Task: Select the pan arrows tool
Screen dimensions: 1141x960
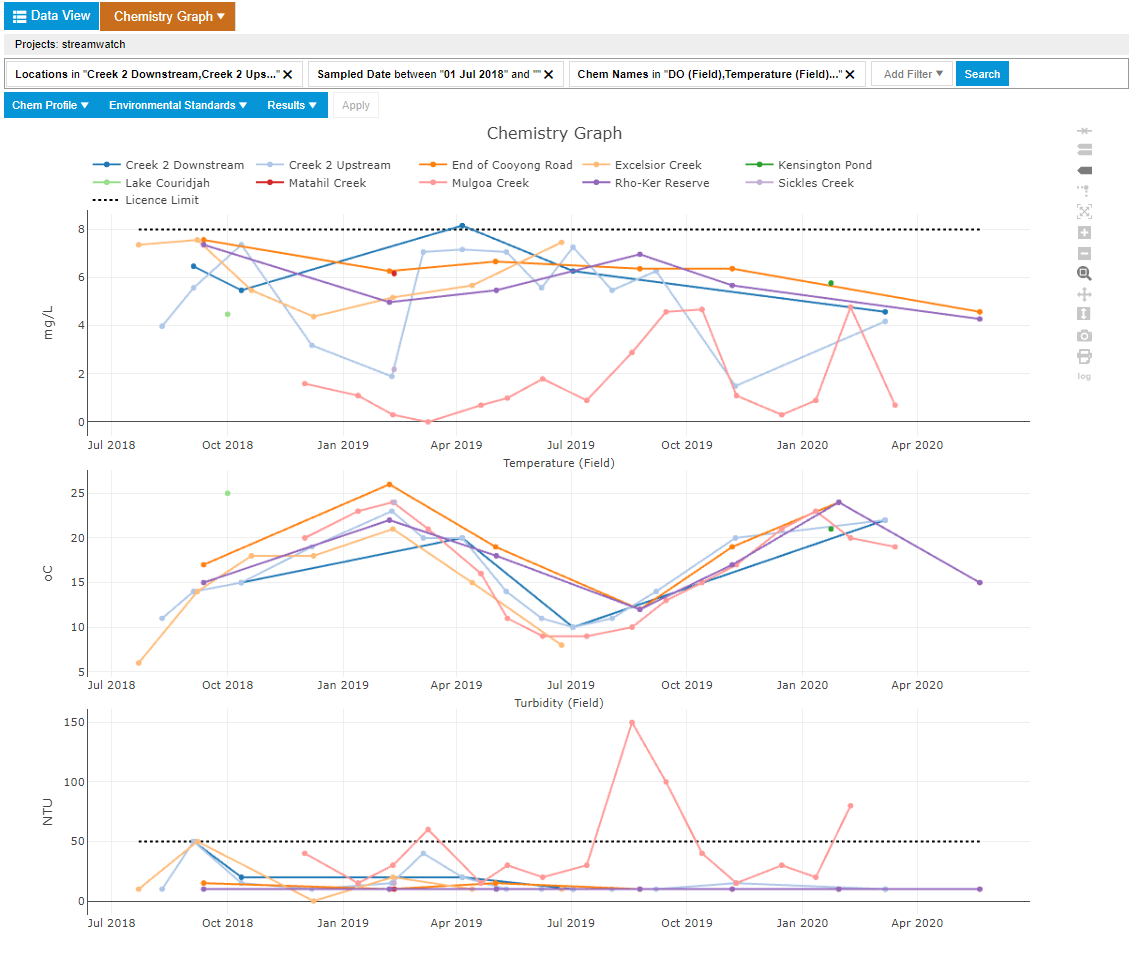Action: click(1084, 295)
